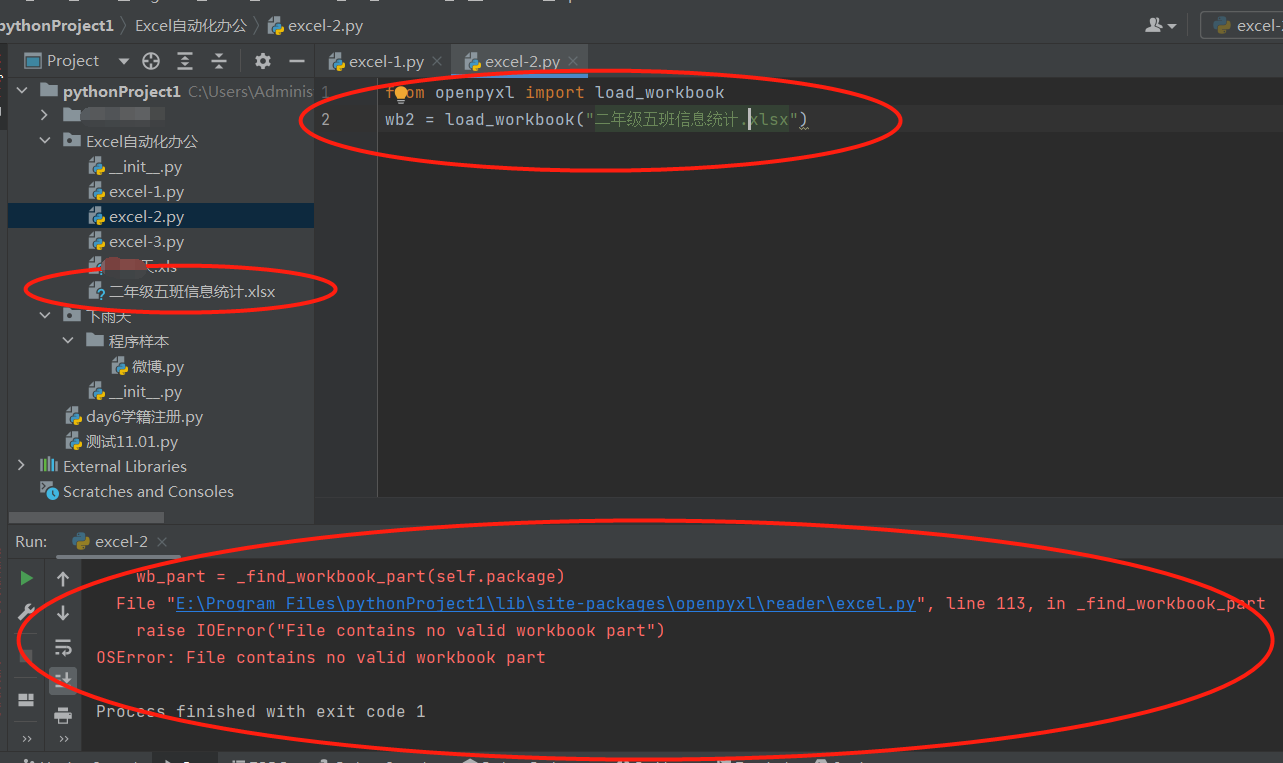
Task: Hide the Project tool window
Action: coord(296,61)
